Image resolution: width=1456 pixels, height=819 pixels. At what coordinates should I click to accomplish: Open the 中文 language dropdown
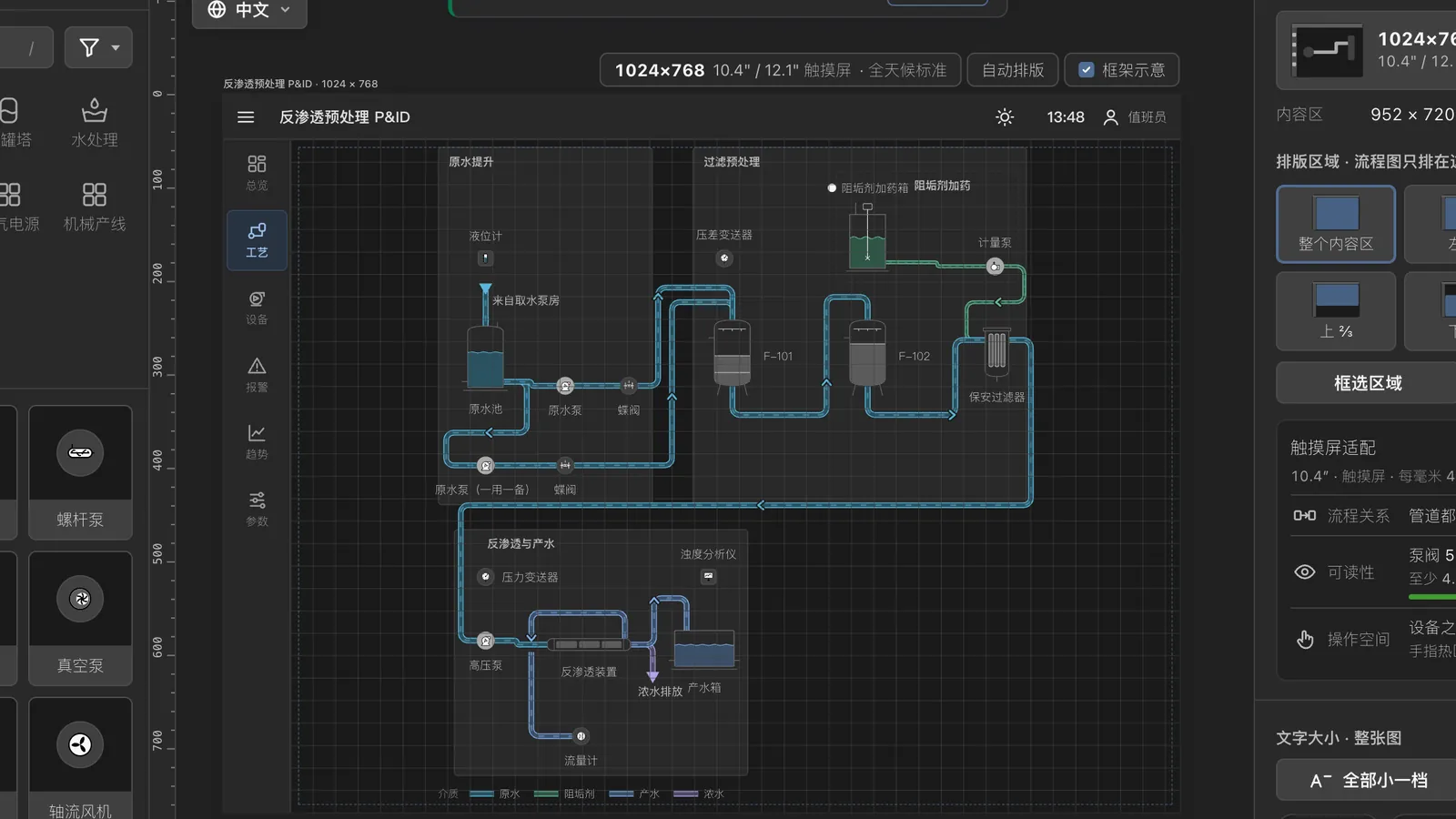(249, 11)
